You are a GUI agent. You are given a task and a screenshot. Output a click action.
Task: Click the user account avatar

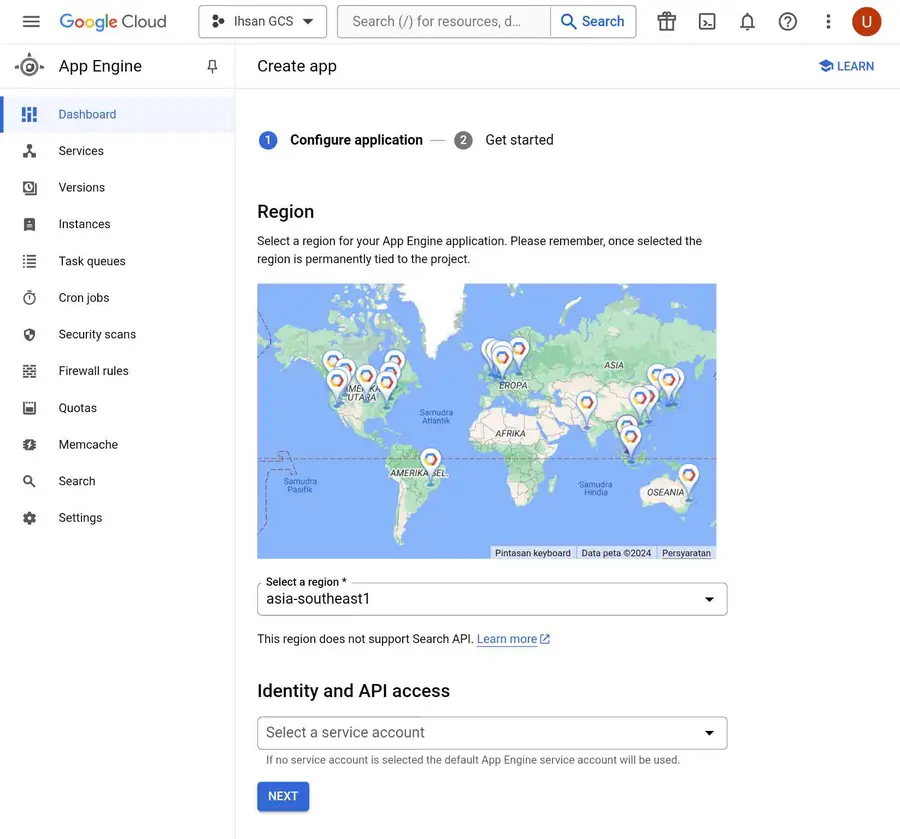866,21
